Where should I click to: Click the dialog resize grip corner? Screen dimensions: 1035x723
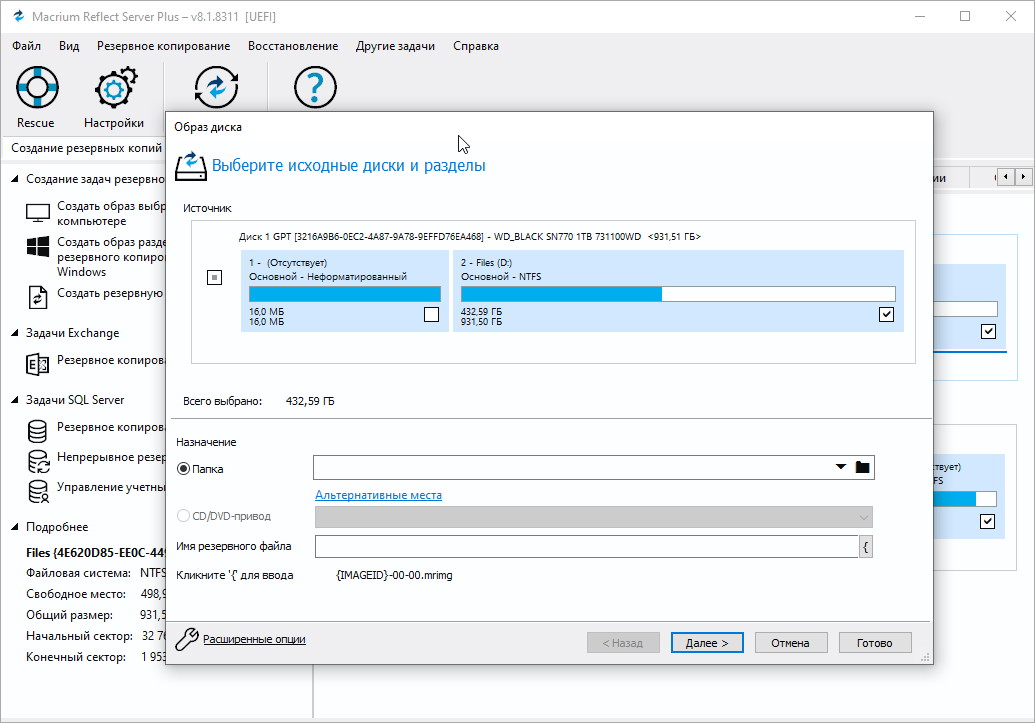click(925, 657)
